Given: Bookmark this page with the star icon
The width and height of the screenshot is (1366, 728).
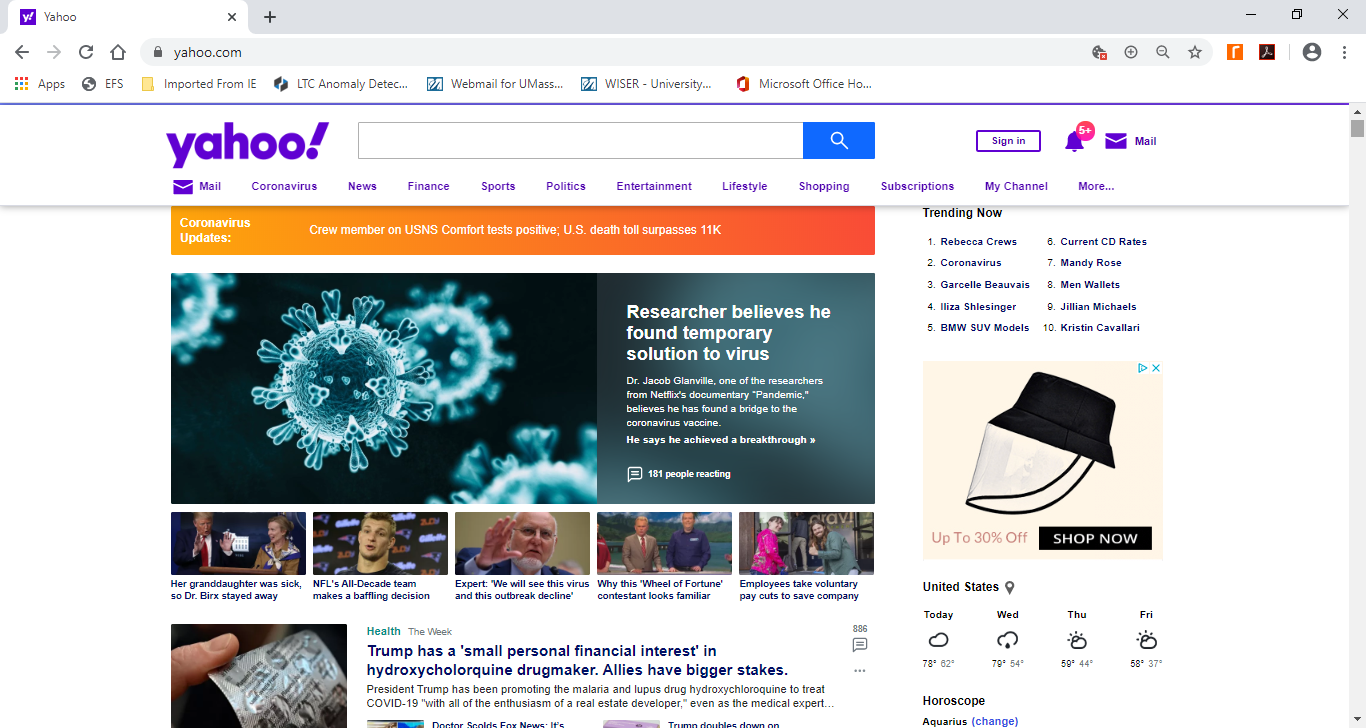Looking at the screenshot, I should pos(1194,52).
